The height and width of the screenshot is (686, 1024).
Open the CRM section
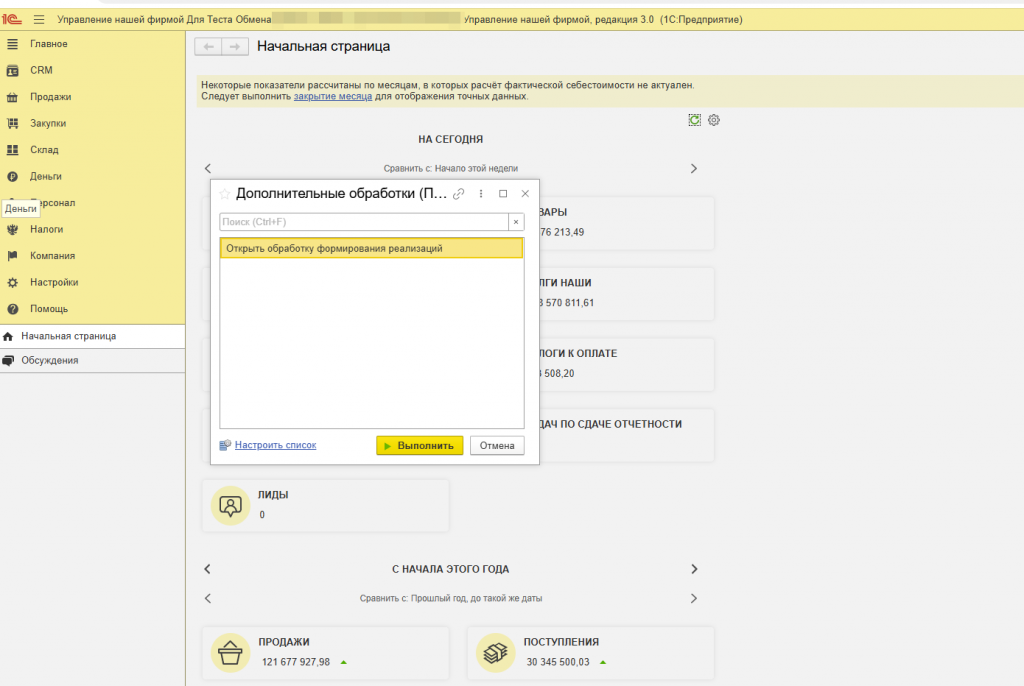coord(41,70)
